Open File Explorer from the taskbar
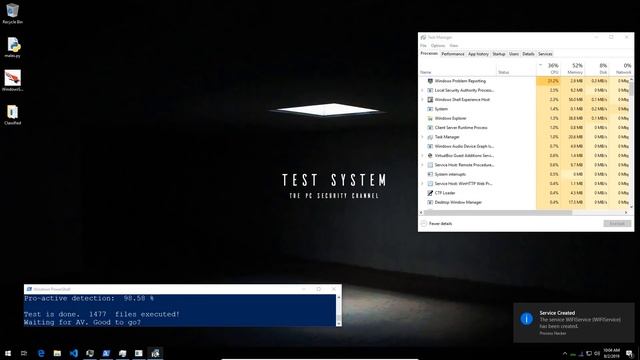Image resolution: width=640 pixels, height=360 pixels. (x=57, y=353)
